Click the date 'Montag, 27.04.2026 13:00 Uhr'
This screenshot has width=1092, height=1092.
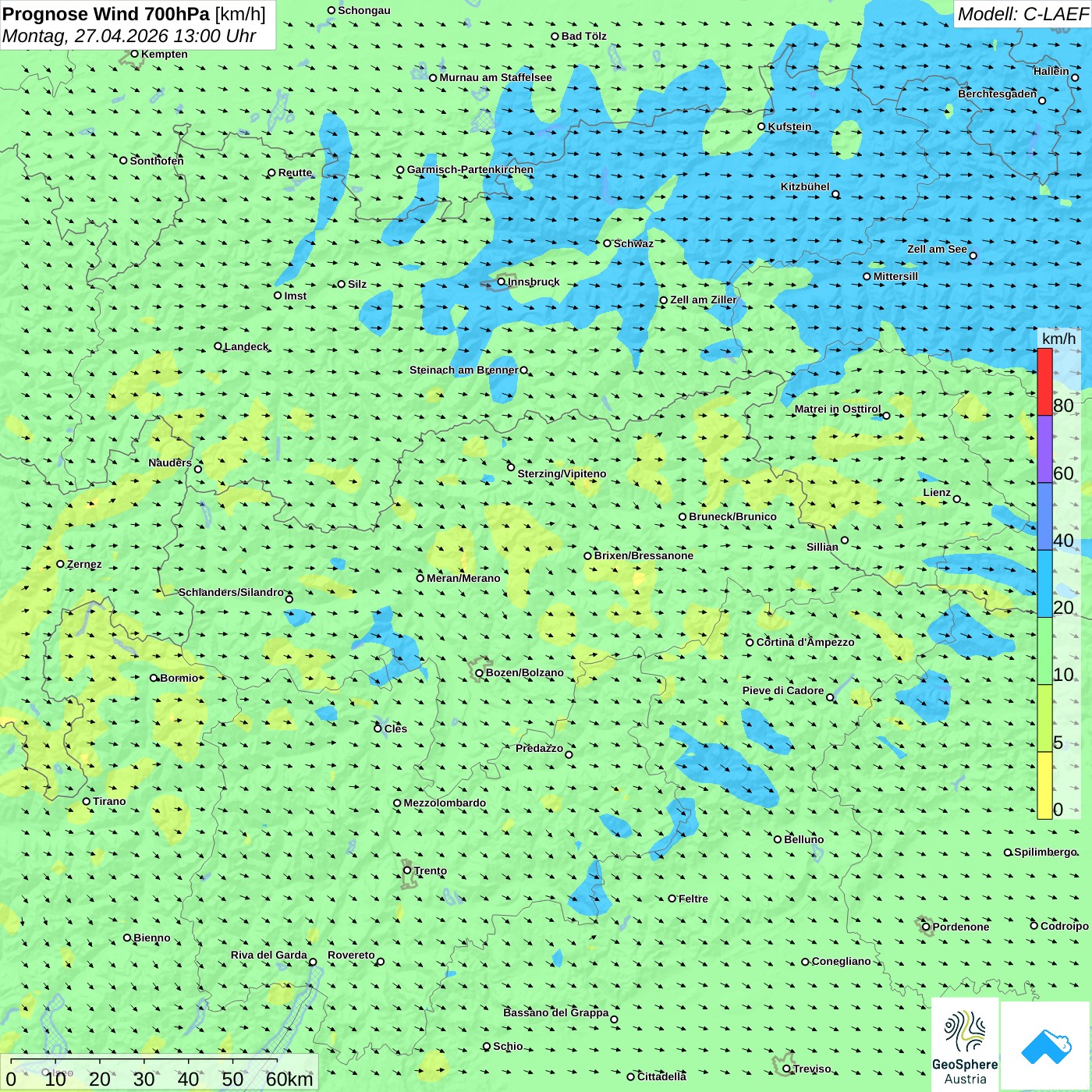129,36
